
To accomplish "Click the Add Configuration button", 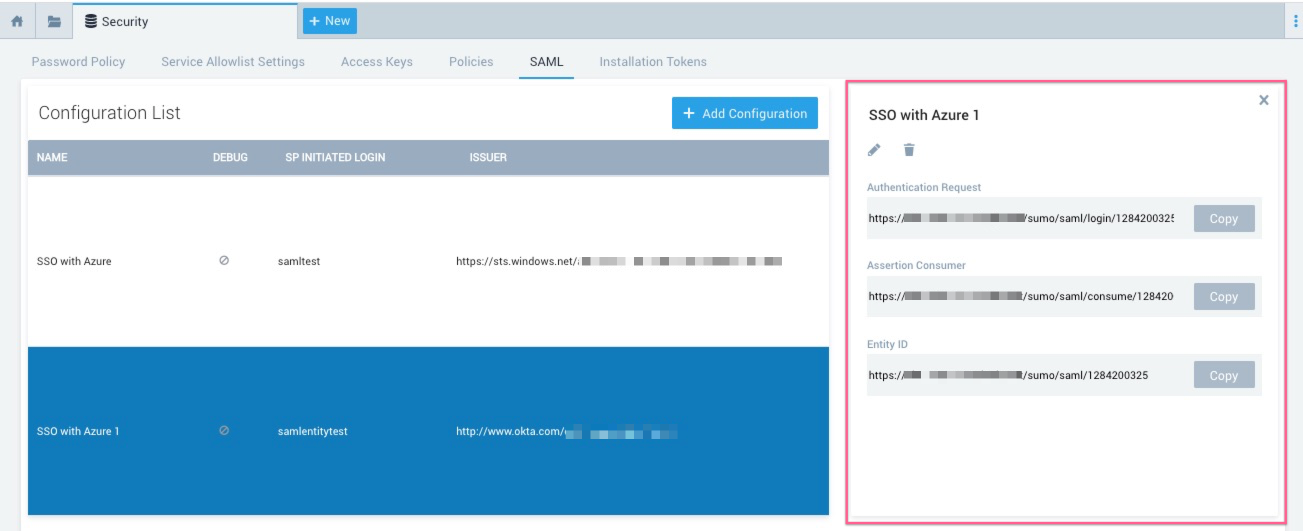I will point(744,113).
